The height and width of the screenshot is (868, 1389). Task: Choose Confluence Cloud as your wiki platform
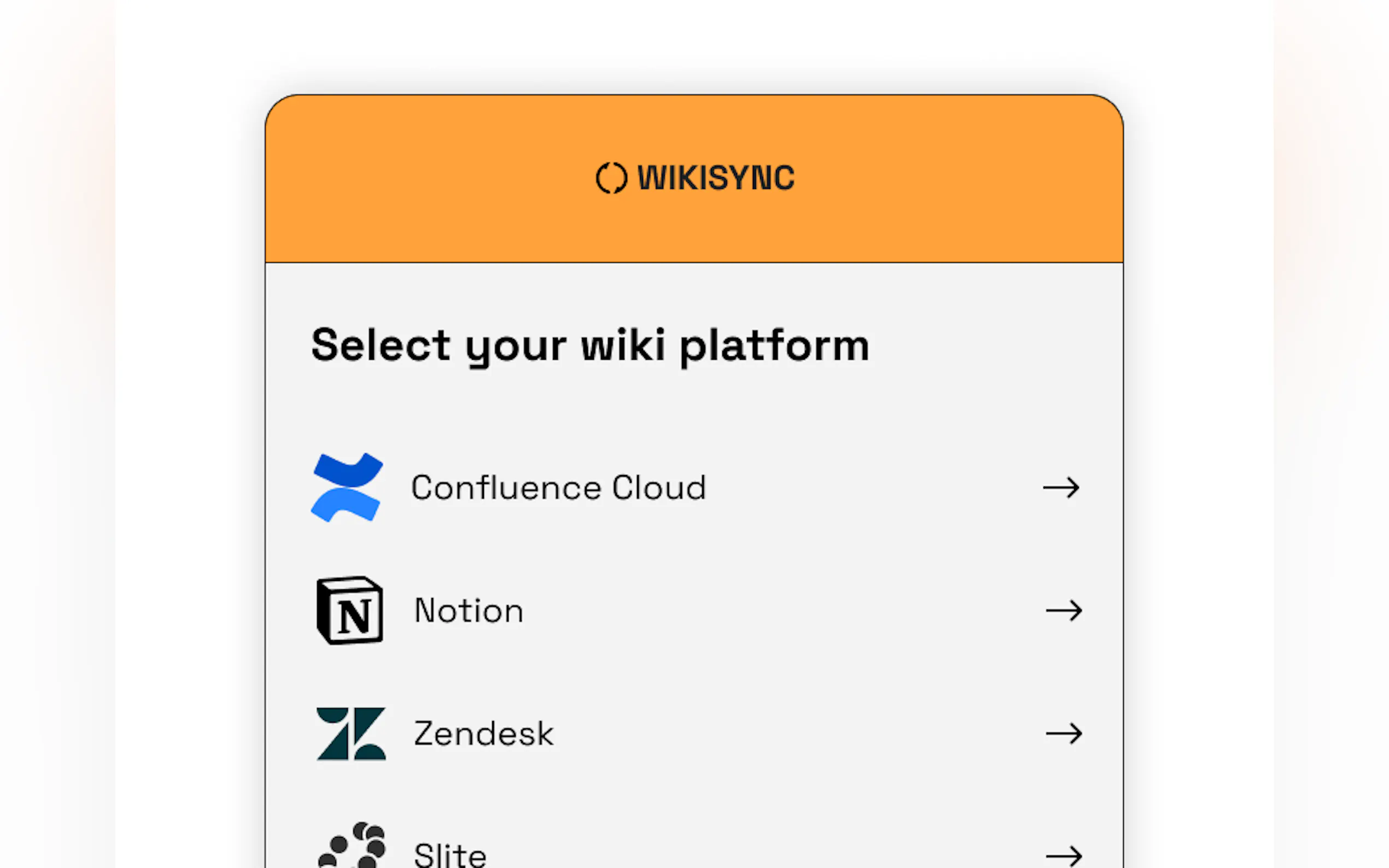1061,488
